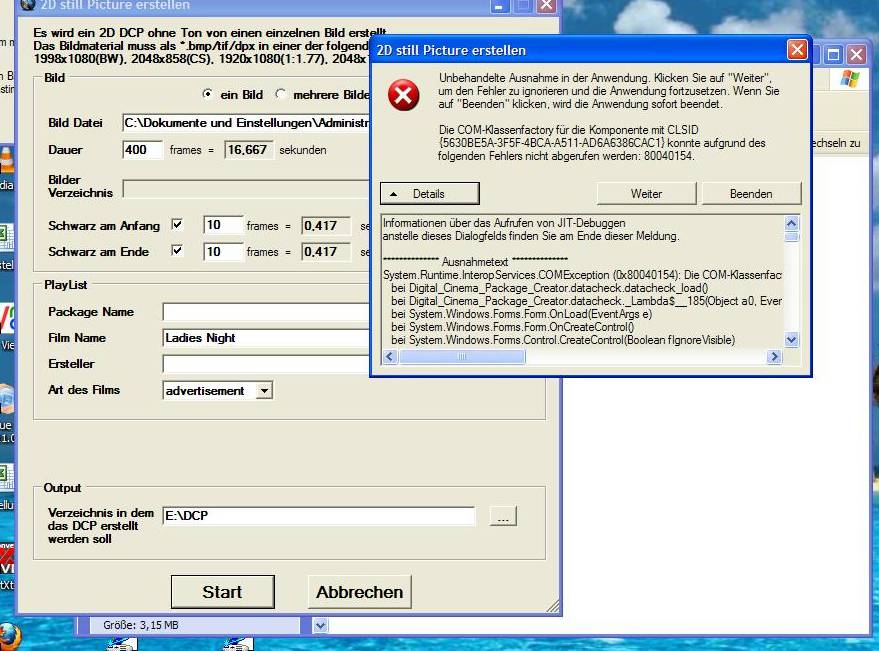This screenshot has height=651, width=879.
Task: Collapse the Details section in error dialog
Action: tap(430, 193)
